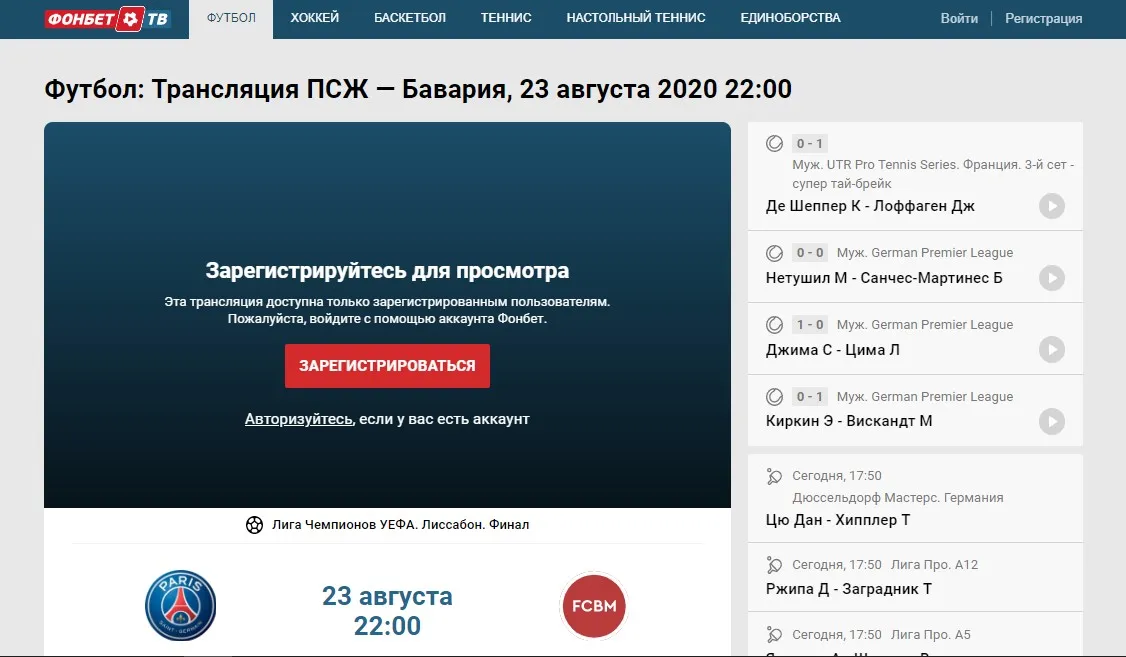The height and width of the screenshot is (657, 1126).
Task: Play the Де Шеппер К - Лоффаген Дж stream
Action: tap(1051, 206)
